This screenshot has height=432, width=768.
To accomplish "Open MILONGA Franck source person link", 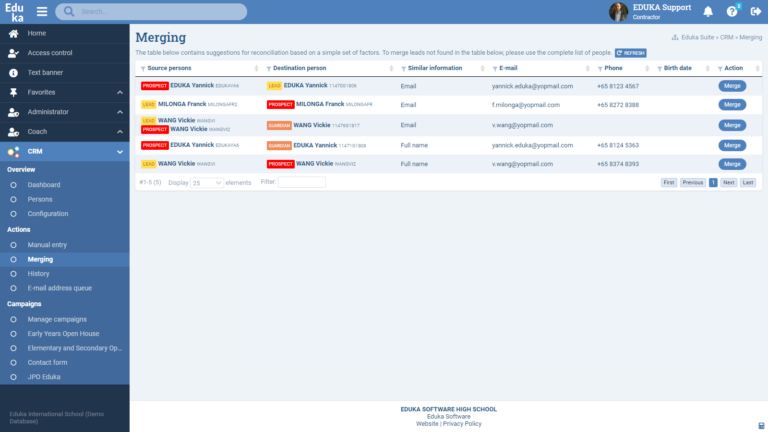I will 182,104.
